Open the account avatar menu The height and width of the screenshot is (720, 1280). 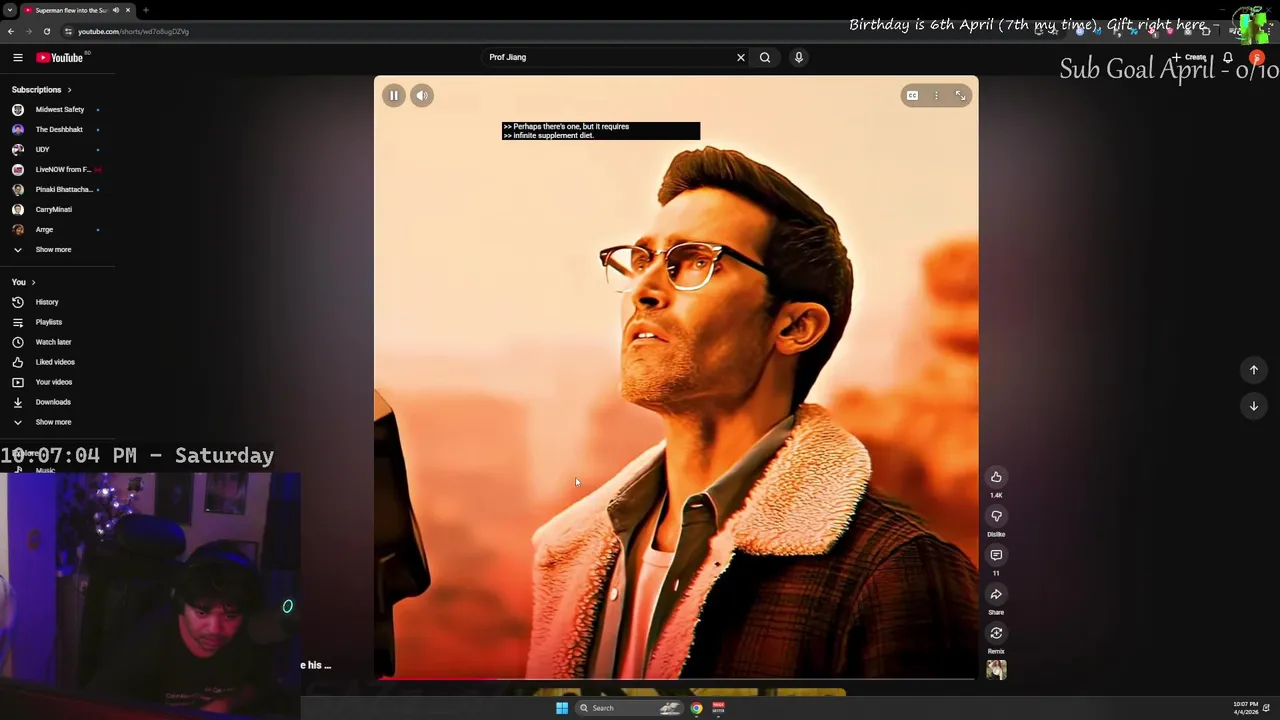1257,58
